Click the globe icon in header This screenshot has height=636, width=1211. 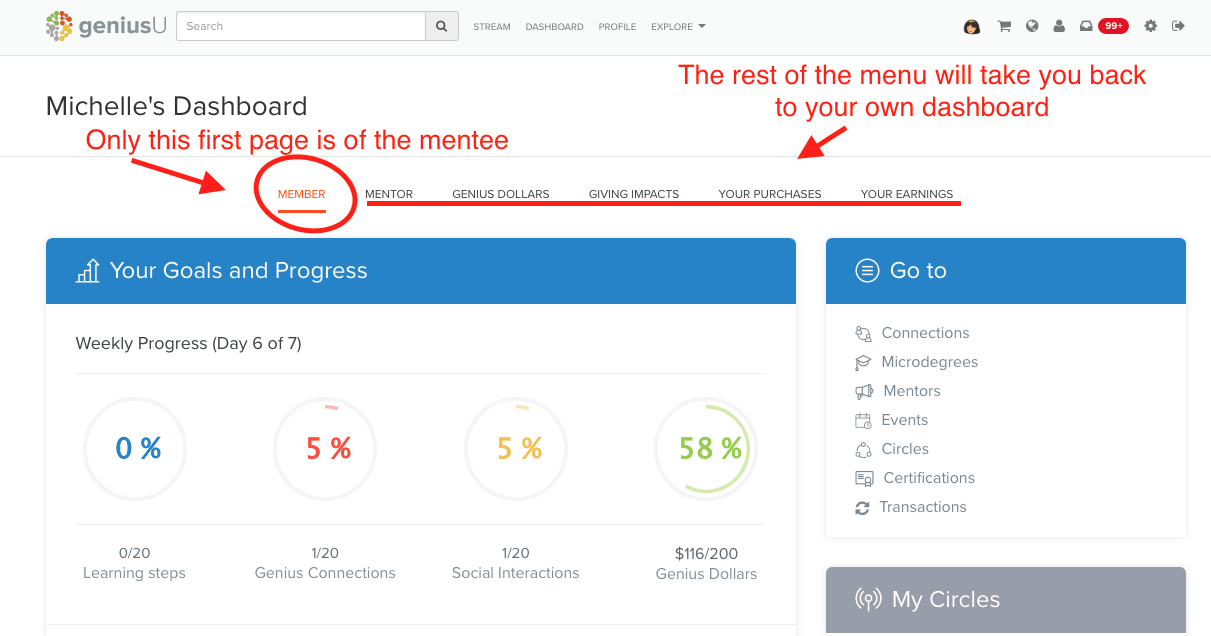1032,27
